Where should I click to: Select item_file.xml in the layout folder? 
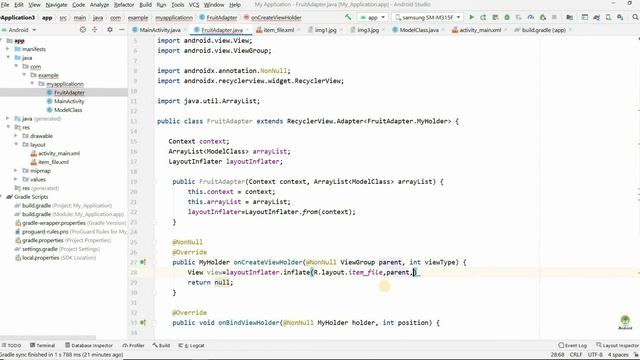pyautogui.click(x=53, y=162)
